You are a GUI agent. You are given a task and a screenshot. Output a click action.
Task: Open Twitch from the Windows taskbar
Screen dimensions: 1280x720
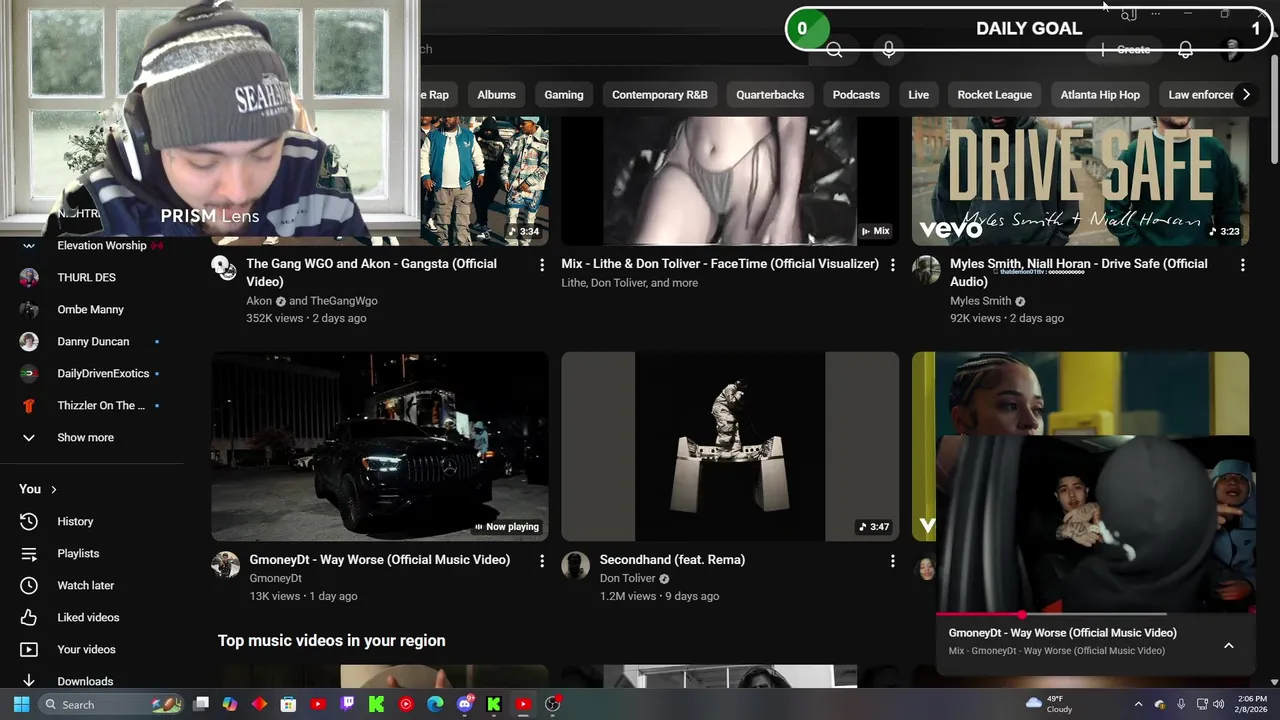pos(347,704)
